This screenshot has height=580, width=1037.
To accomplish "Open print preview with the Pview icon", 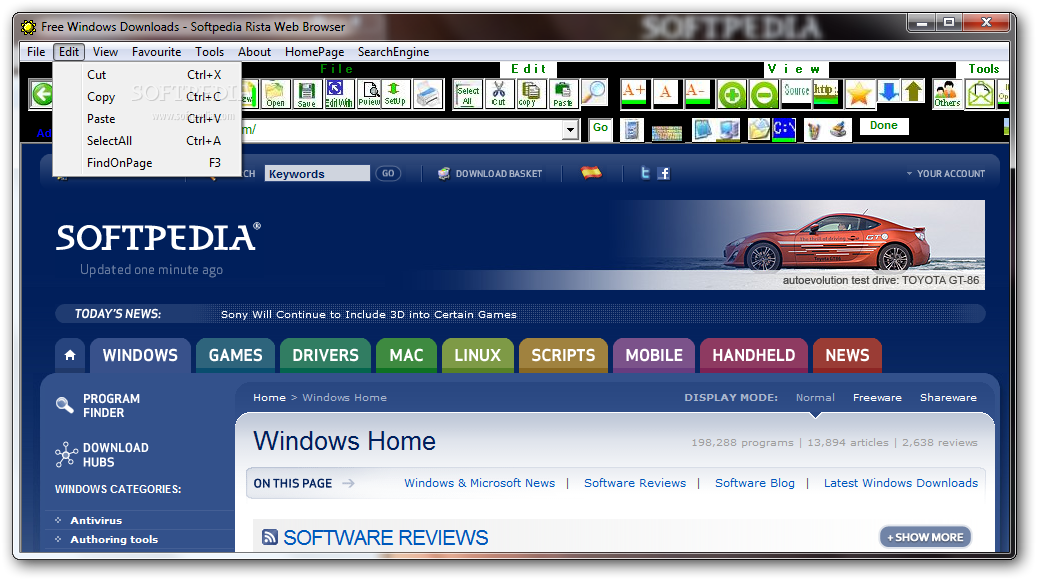I will (369, 94).
